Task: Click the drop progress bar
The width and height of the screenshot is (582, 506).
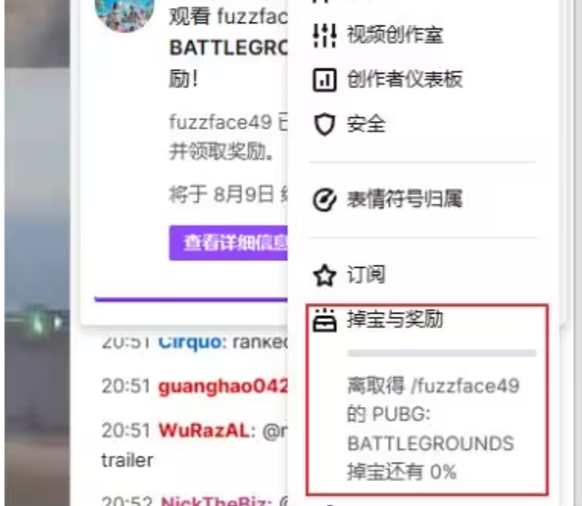Action: coord(442,353)
